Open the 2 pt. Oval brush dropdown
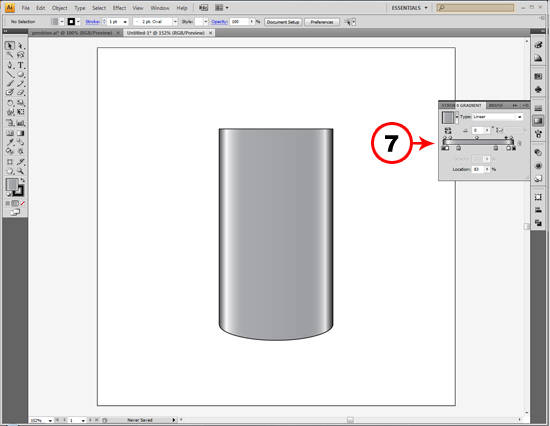This screenshot has height=426, width=550. tap(155, 22)
